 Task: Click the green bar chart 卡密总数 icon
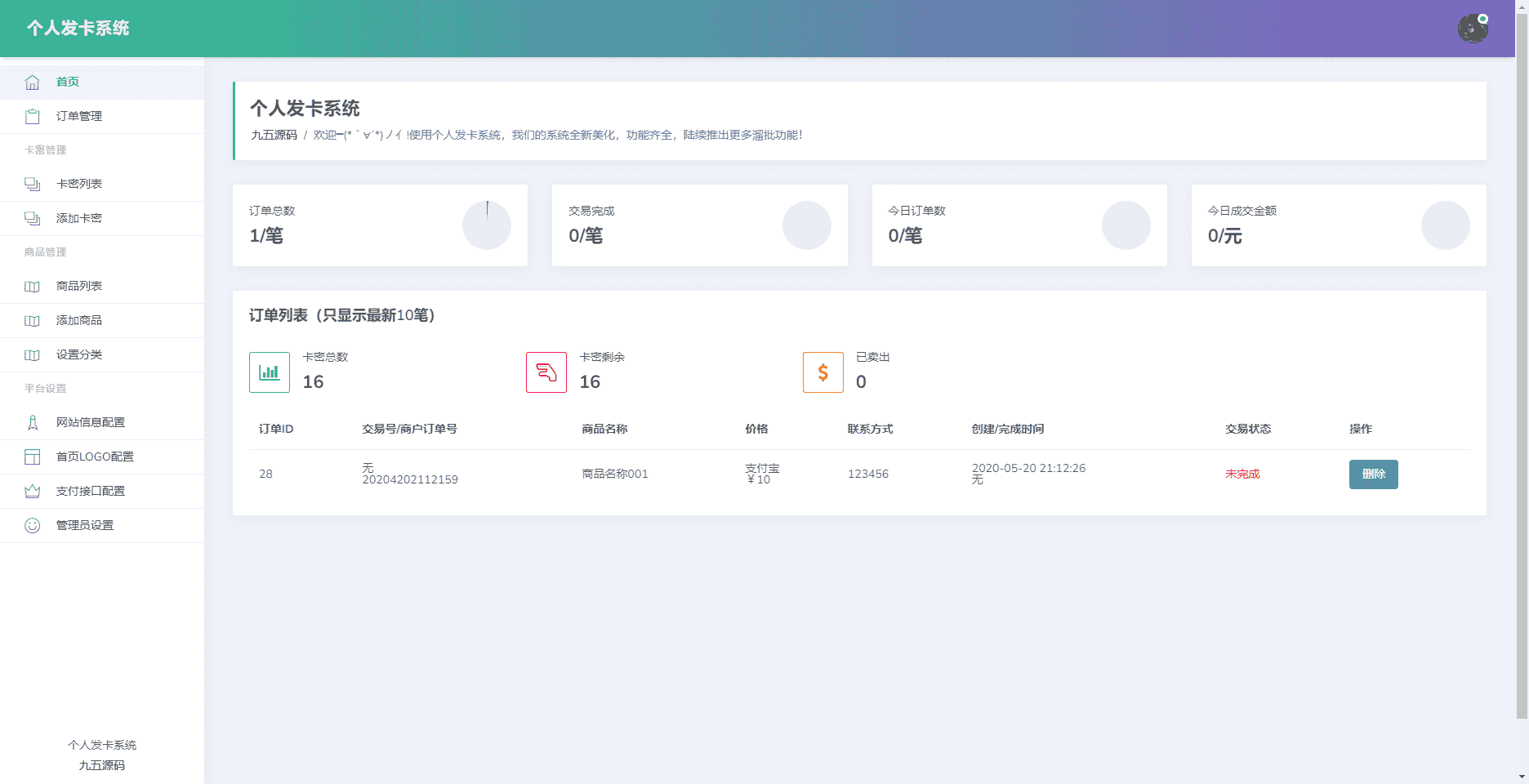coord(270,372)
